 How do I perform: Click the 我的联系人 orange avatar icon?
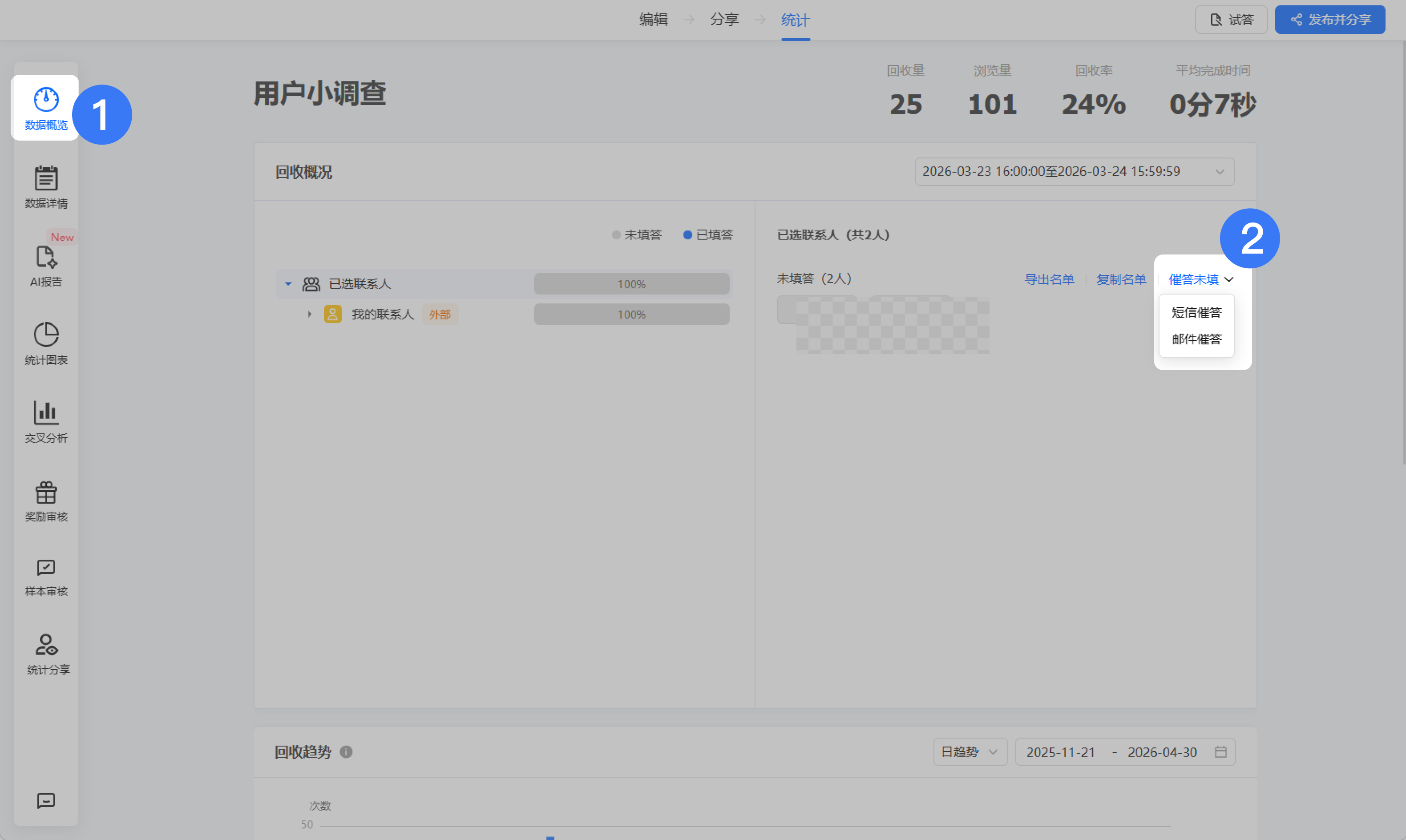[x=332, y=314]
